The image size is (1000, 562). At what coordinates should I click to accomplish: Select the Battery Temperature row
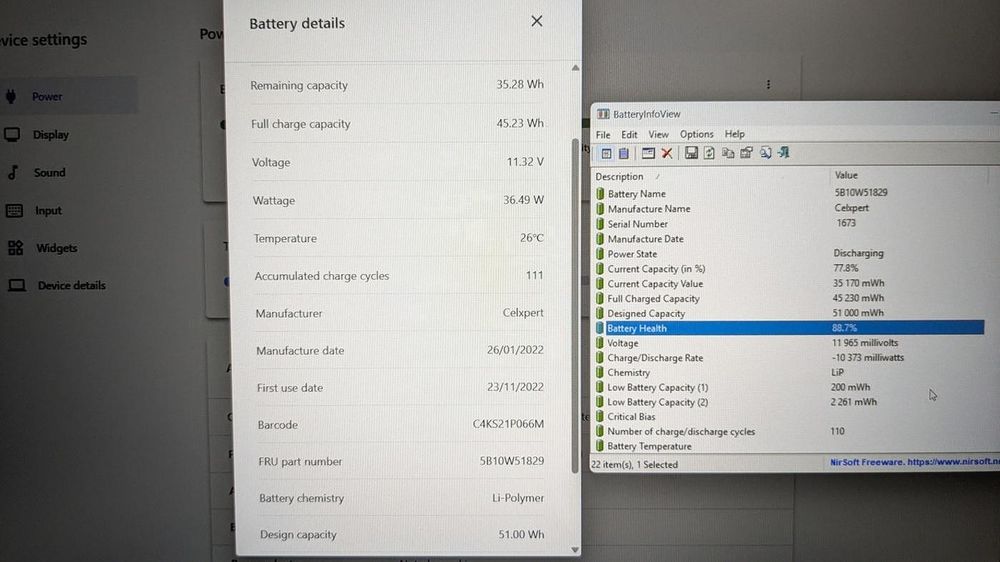[x=790, y=446]
